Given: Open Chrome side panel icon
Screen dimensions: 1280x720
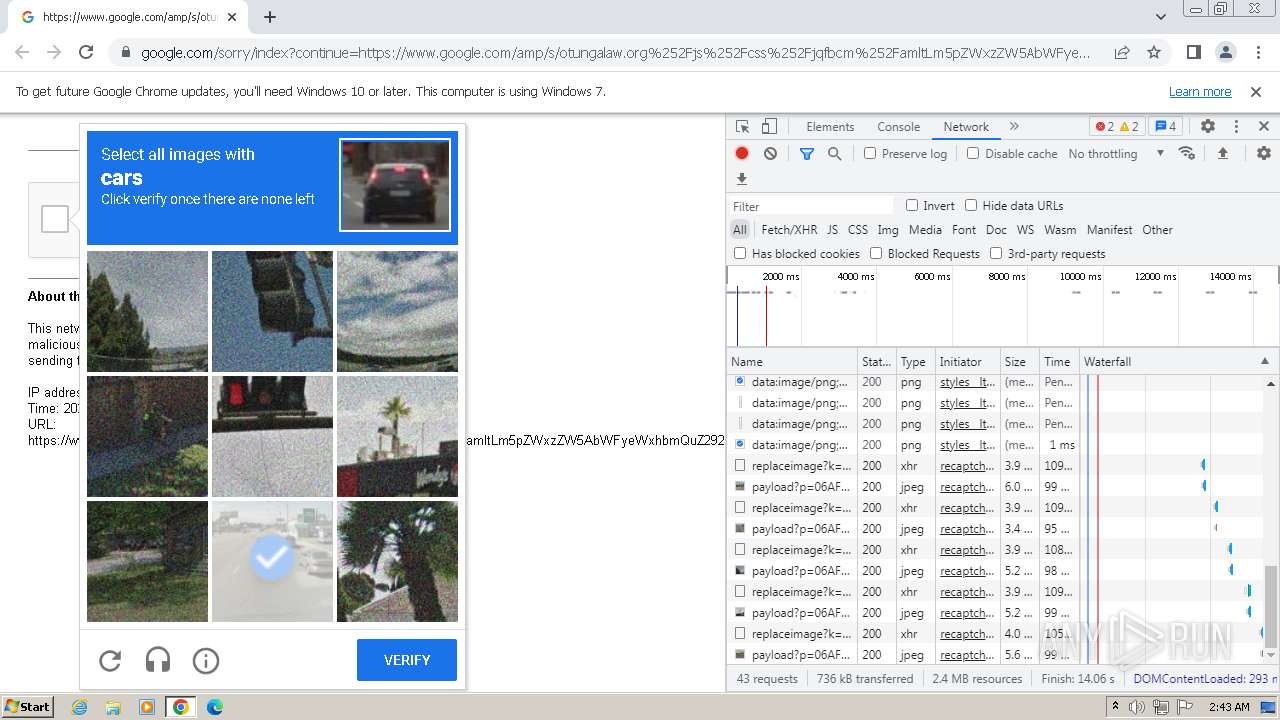Looking at the screenshot, I should click(1194, 52).
